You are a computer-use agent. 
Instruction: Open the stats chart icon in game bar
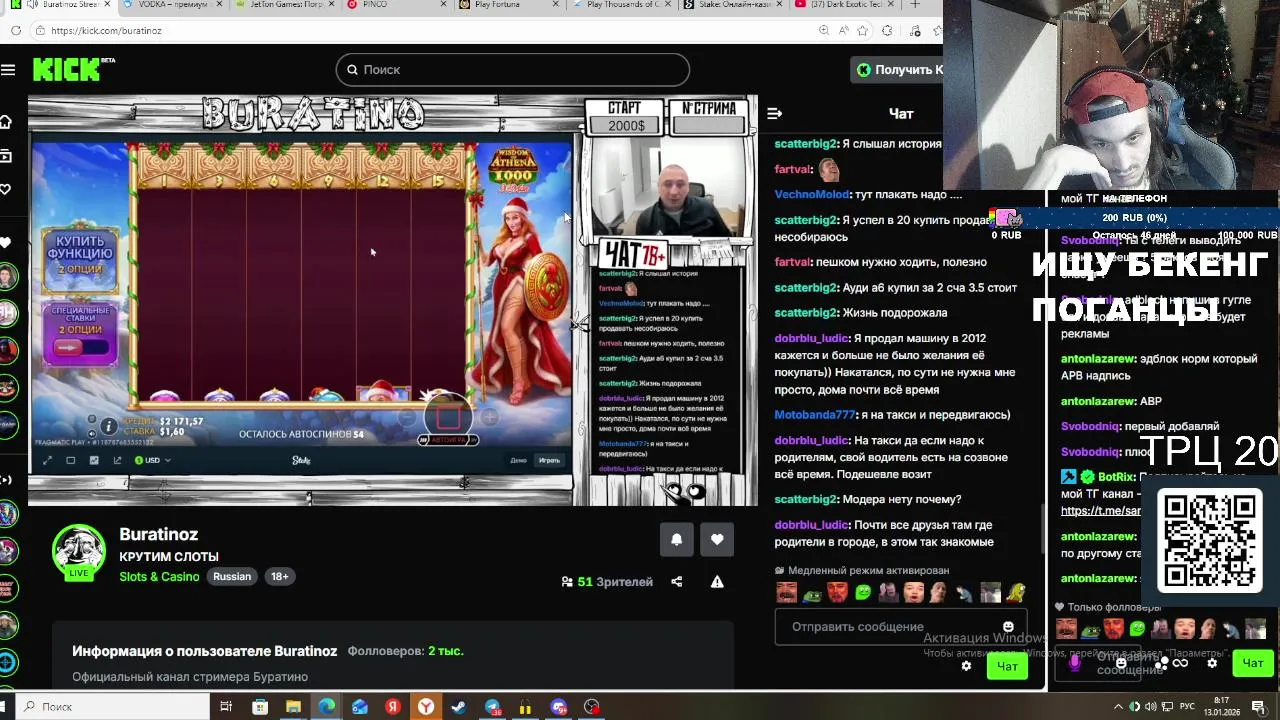pos(94,460)
